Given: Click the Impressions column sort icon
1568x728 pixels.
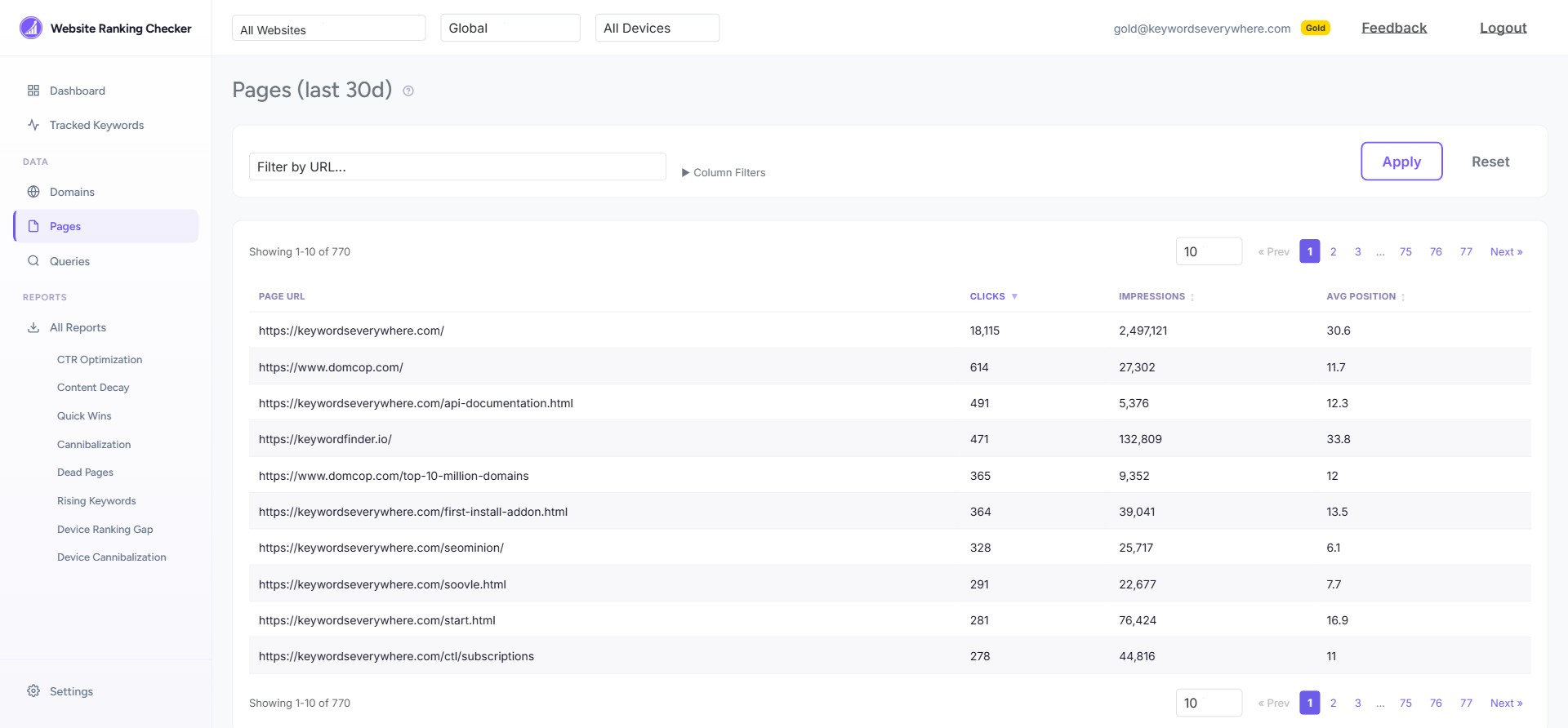Looking at the screenshot, I should coord(1192,297).
